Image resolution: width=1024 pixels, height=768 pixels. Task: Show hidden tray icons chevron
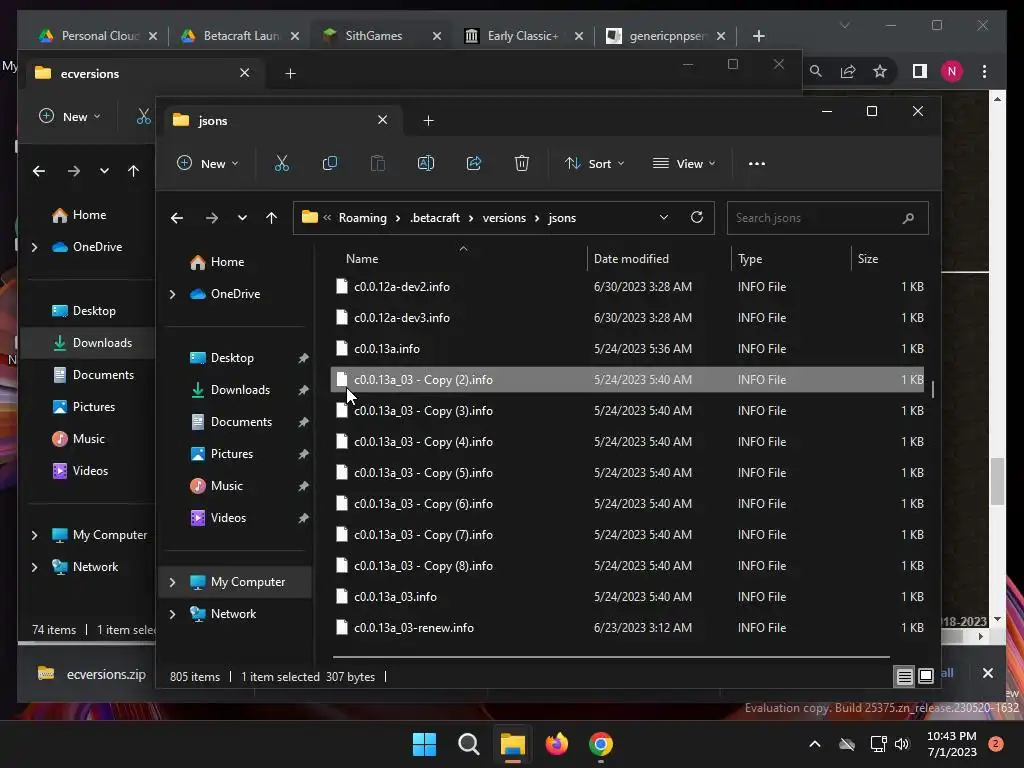pyautogui.click(x=815, y=744)
